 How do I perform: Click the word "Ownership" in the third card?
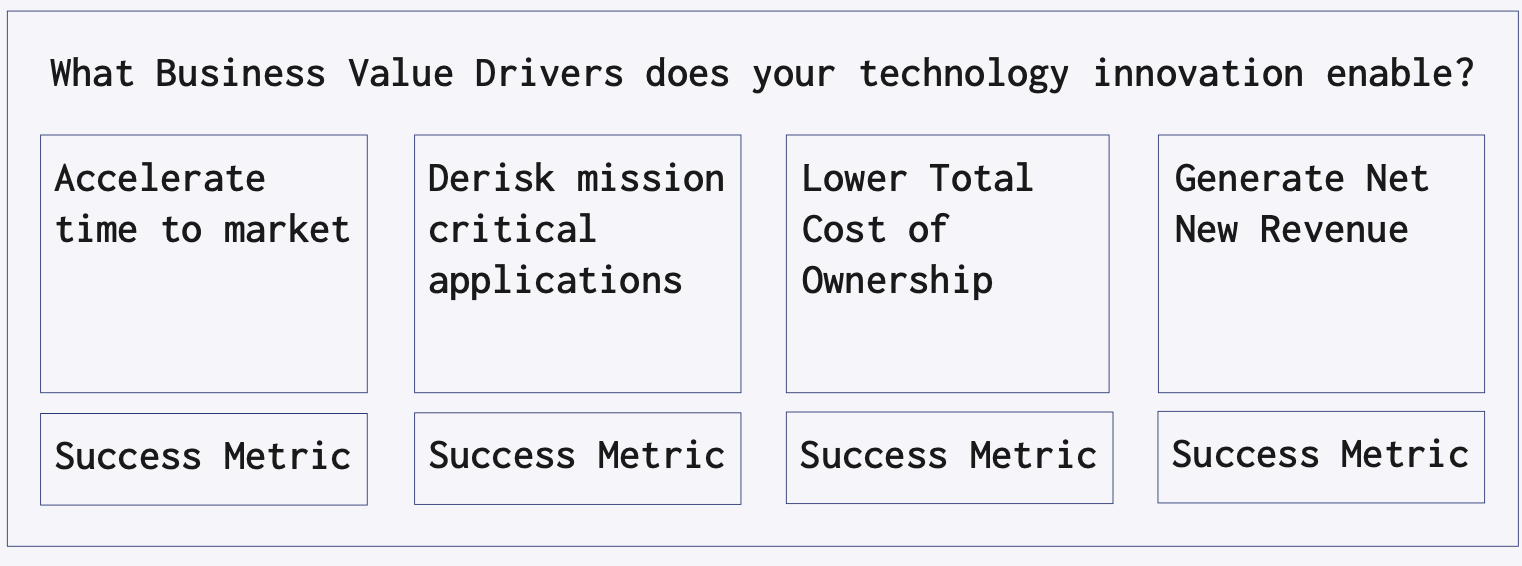click(897, 281)
